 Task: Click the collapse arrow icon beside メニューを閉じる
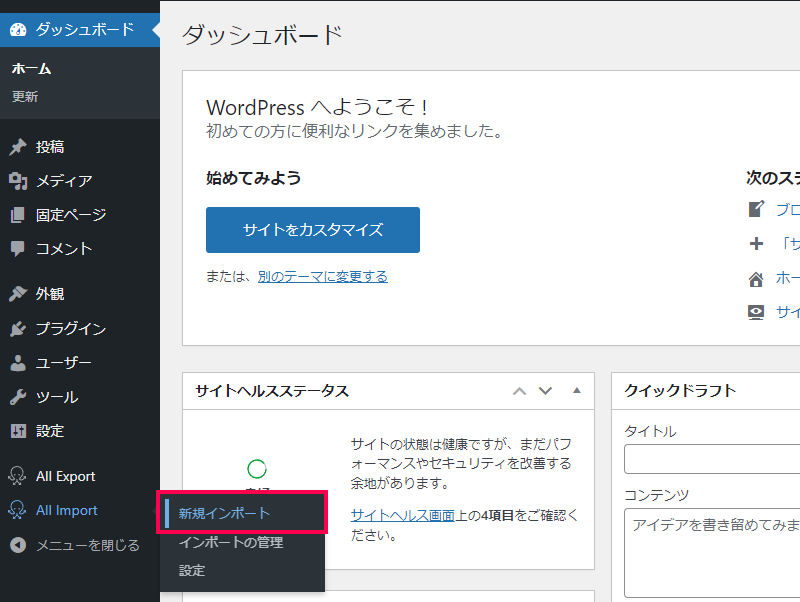tap(18, 545)
